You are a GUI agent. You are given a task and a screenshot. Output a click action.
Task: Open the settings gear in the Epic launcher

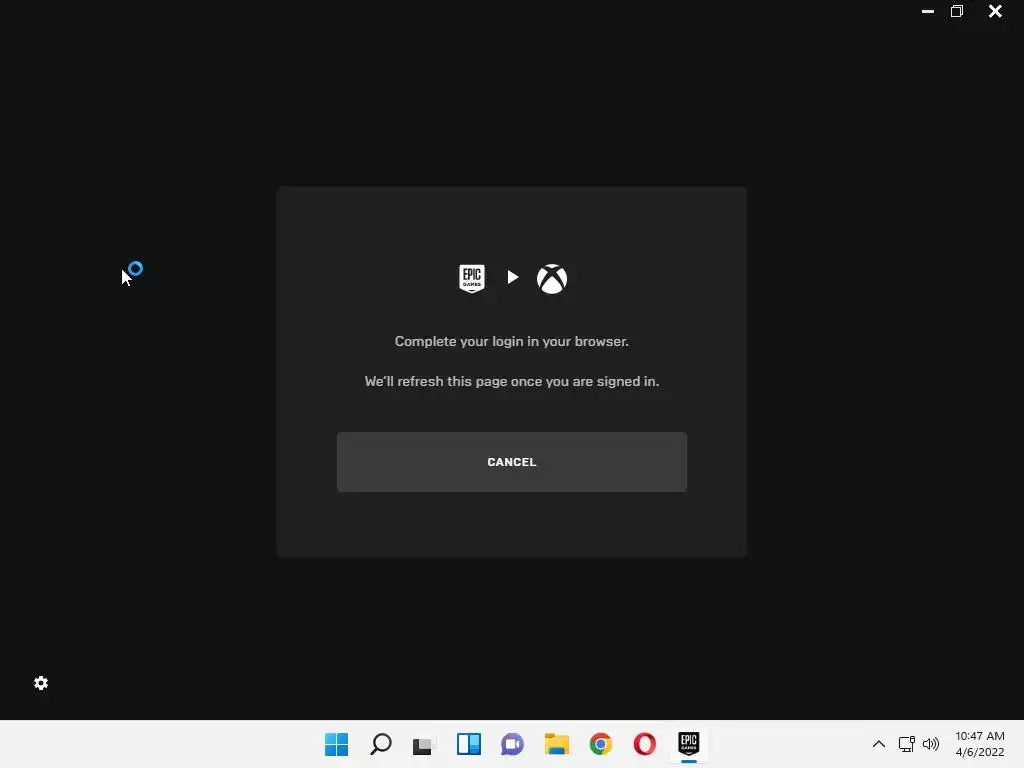[x=41, y=683]
